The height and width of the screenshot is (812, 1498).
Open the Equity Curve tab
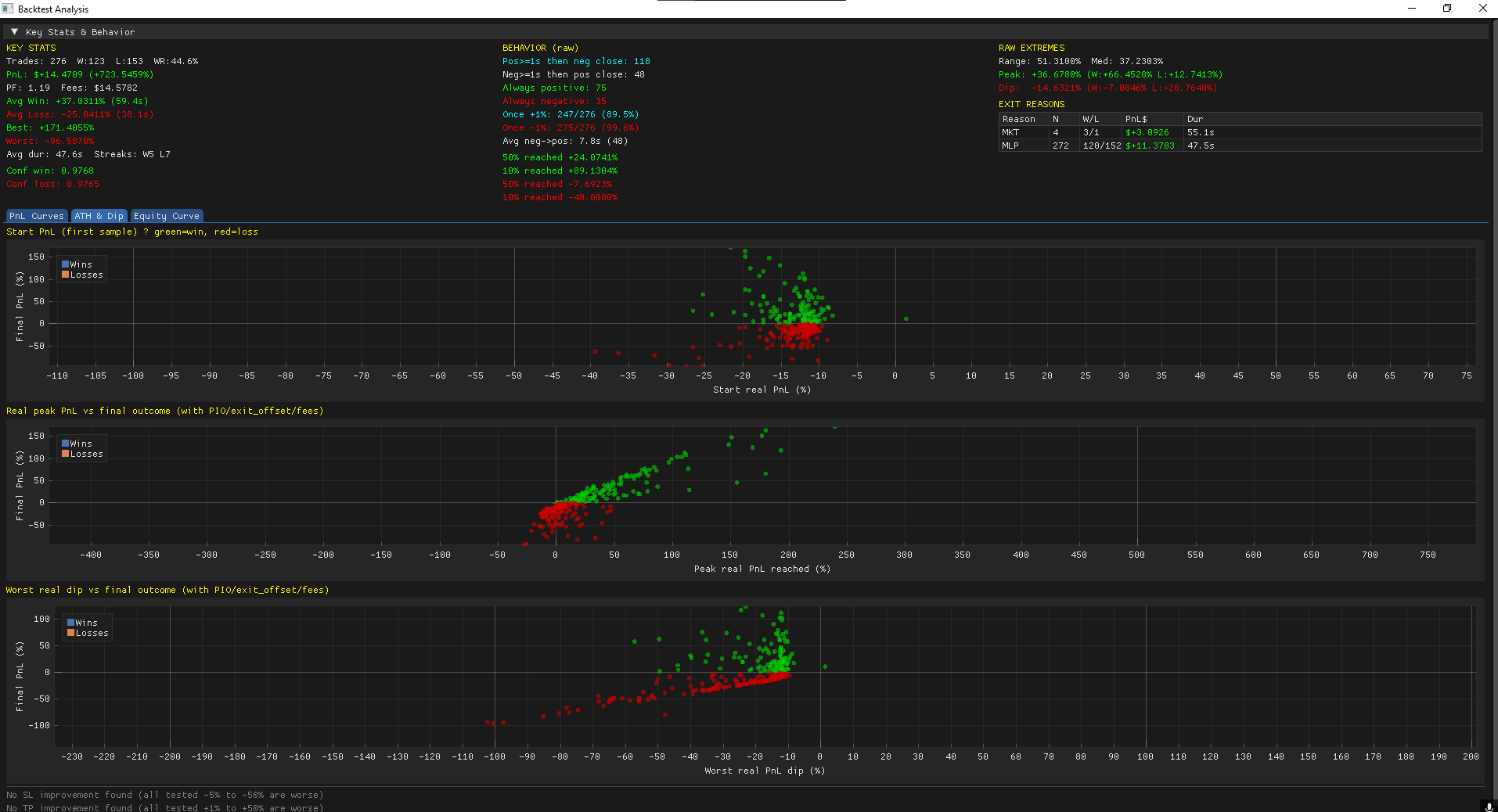pyautogui.click(x=166, y=216)
